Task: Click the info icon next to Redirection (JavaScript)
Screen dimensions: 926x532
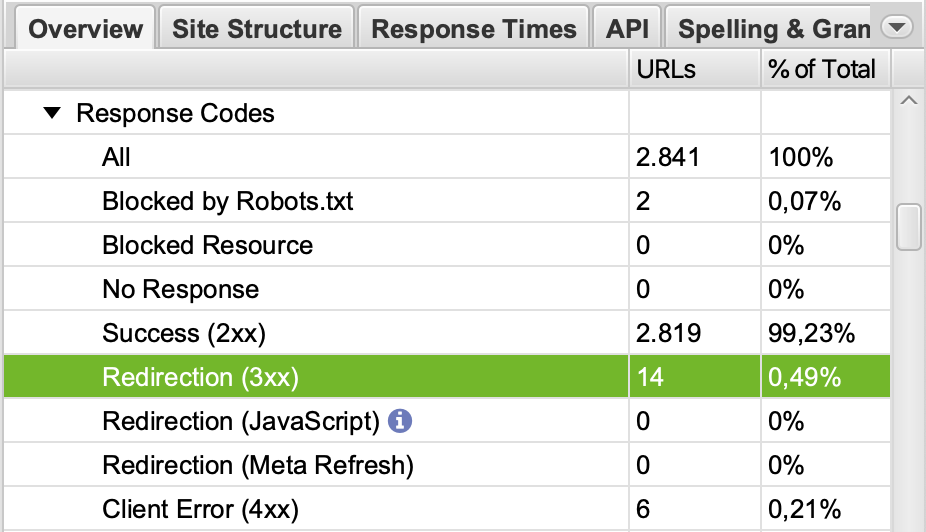Action: [x=399, y=422]
